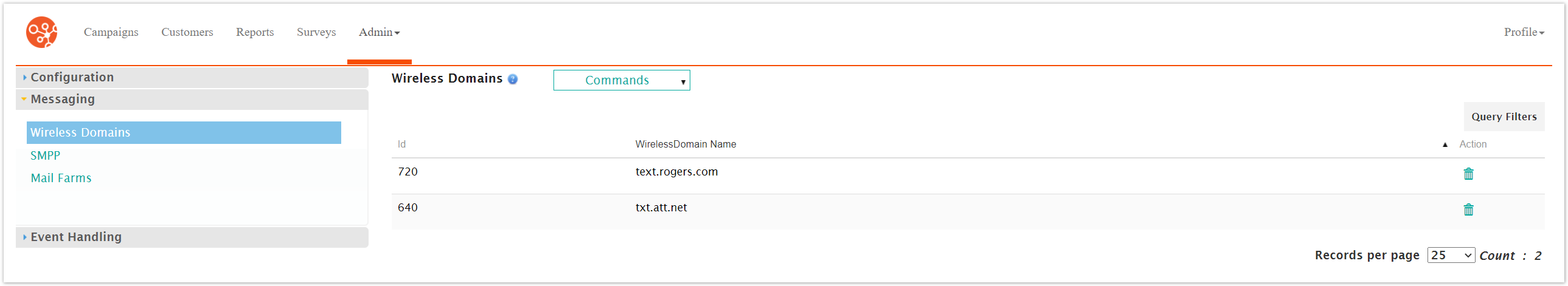This screenshot has width=1568, height=286.
Task: Open the Commands dropdown
Action: click(x=621, y=80)
